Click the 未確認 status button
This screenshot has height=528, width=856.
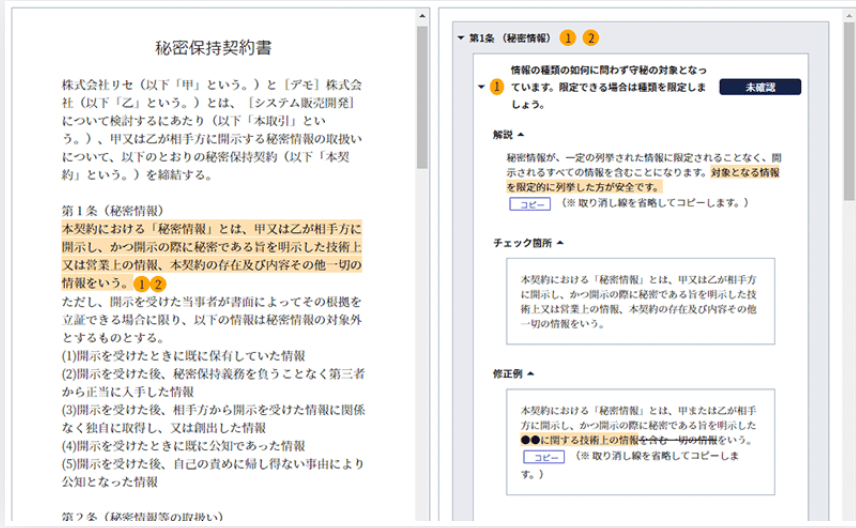(759, 88)
